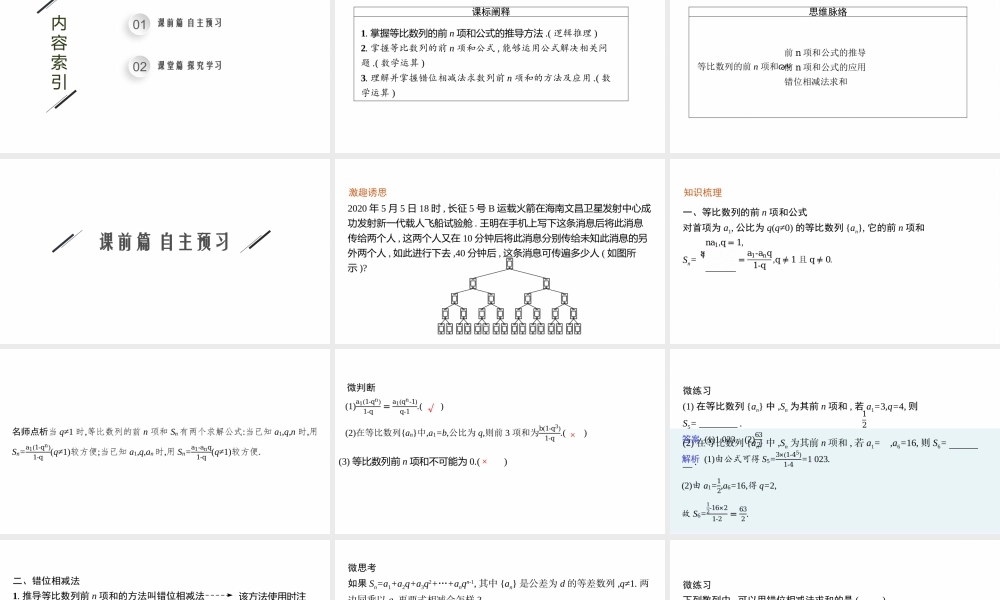Click the 课标阐释 table header
This screenshot has width=1000, height=600.
tap(490, 12)
